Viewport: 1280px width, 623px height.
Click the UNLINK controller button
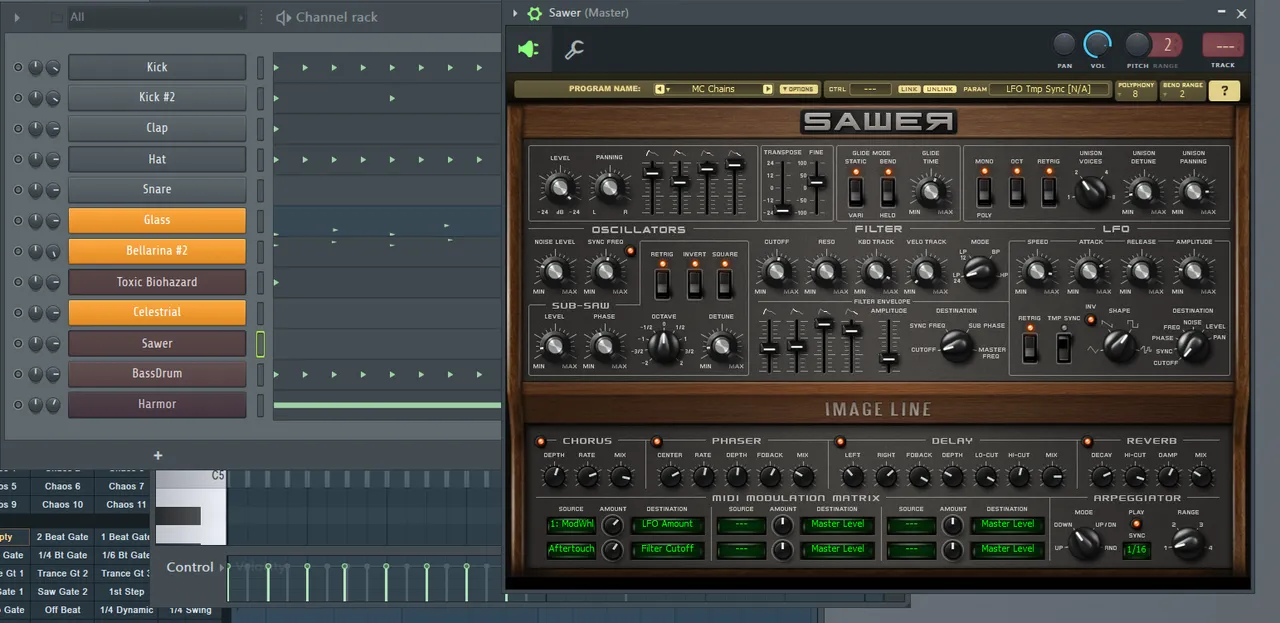(939, 89)
